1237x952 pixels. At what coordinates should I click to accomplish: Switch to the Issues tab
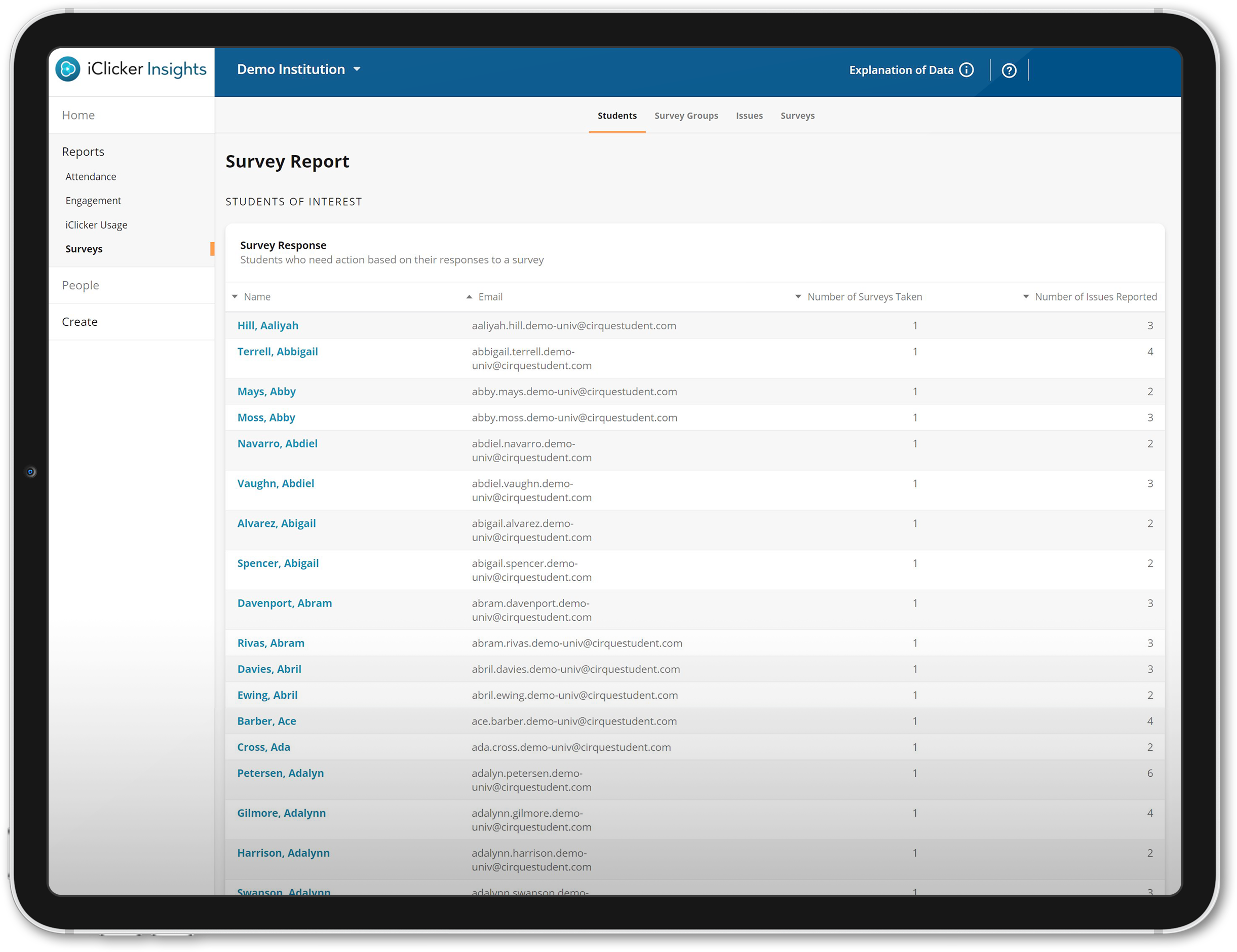pyautogui.click(x=749, y=116)
